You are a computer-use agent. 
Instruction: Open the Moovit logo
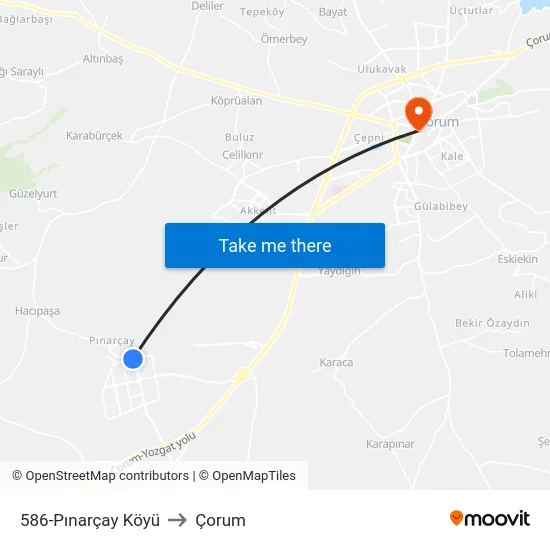pos(490,519)
